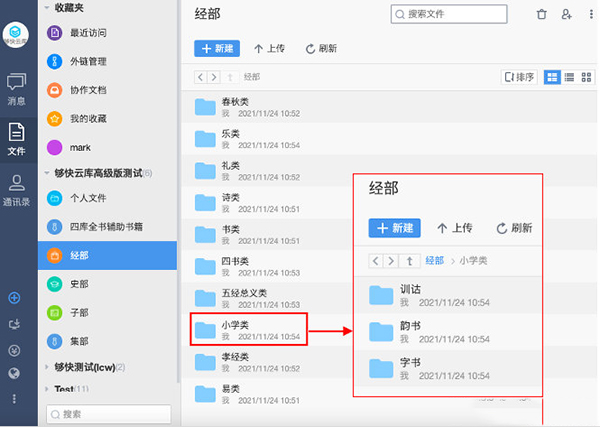Image resolution: width=600 pixels, height=427 pixels.
Task: Open the trash recycle bin icon
Action: 541,15
